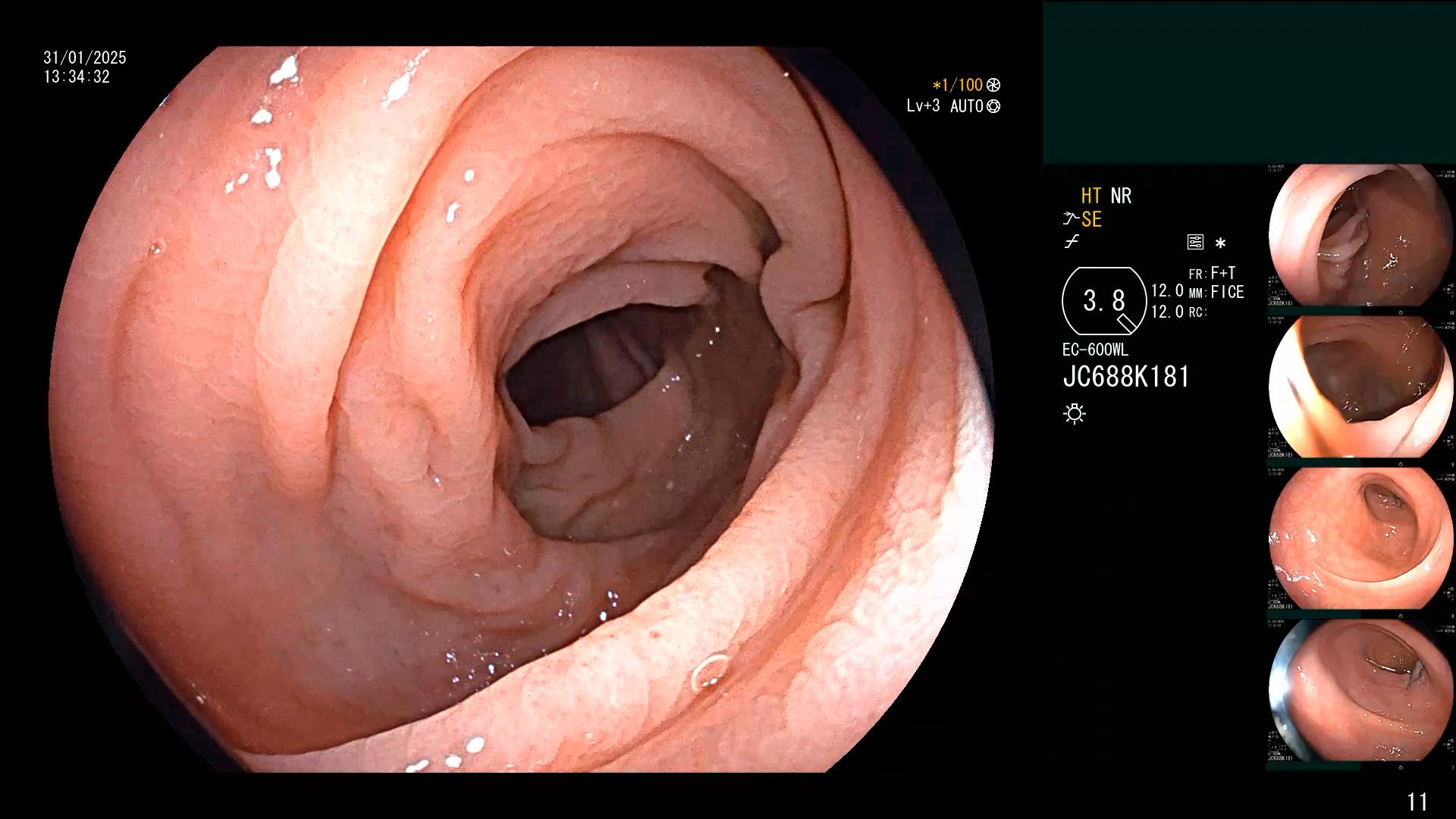Screen dimensions: 1456x819
Task: Click the shutter speed value *1/100
Action: pyautogui.click(x=958, y=85)
